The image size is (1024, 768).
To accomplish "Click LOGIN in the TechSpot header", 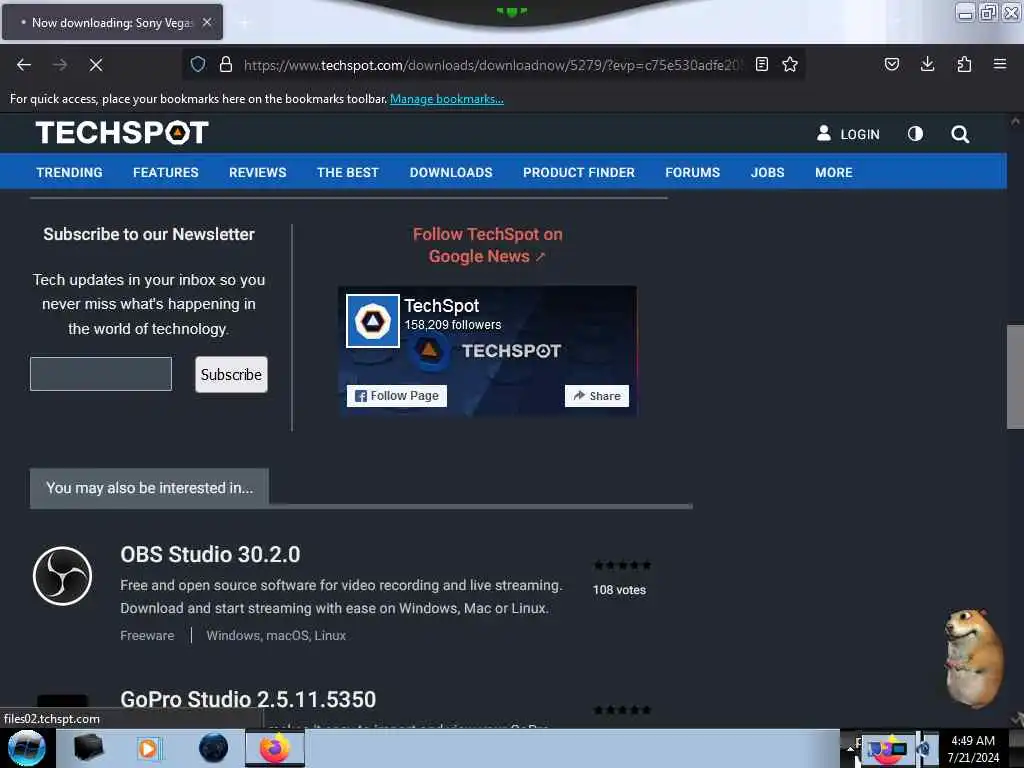I will pos(848,134).
